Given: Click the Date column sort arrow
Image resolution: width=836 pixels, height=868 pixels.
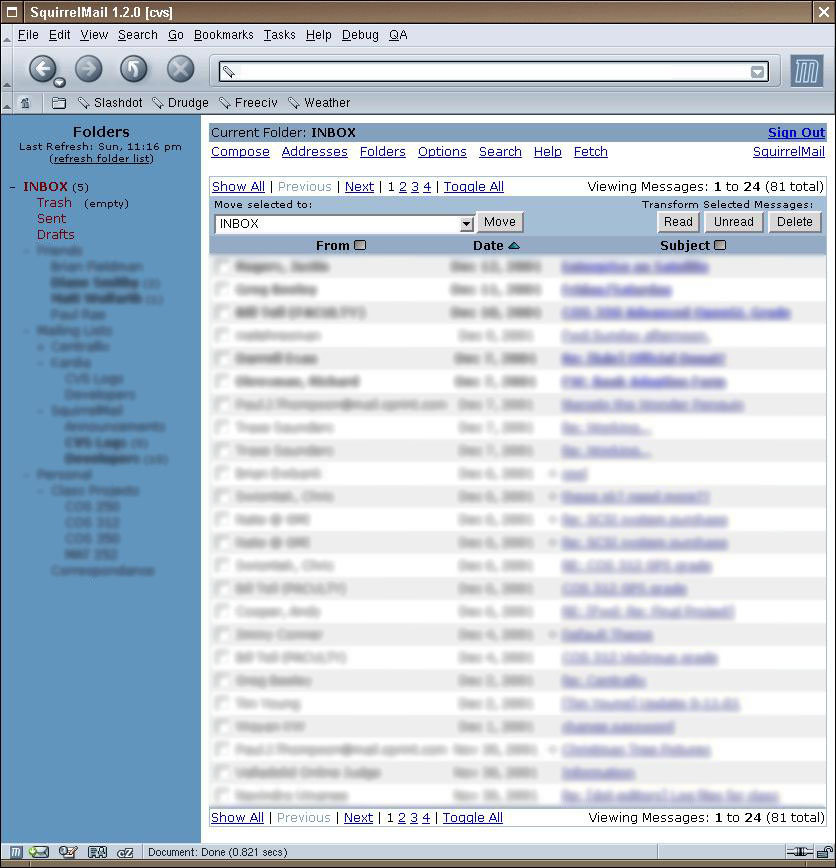Looking at the screenshot, I should click(514, 245).
